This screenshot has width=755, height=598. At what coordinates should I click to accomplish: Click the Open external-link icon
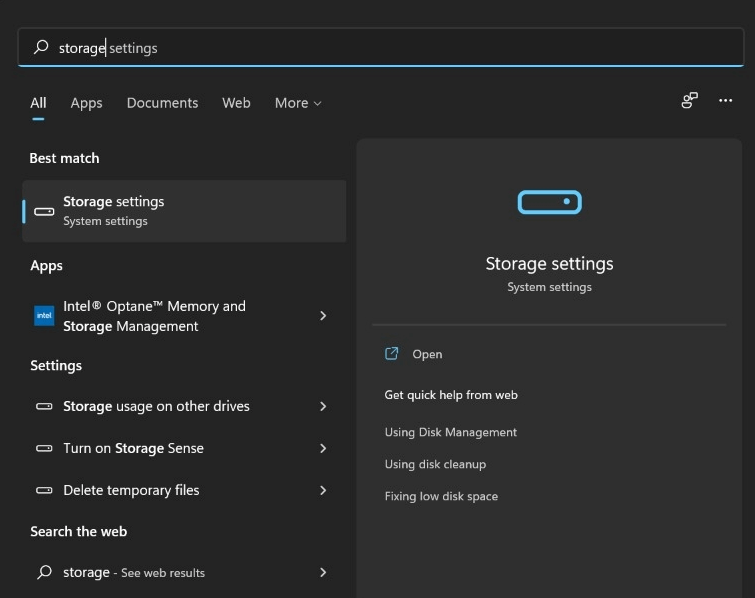pyautogui.click(x=391, y=354)
